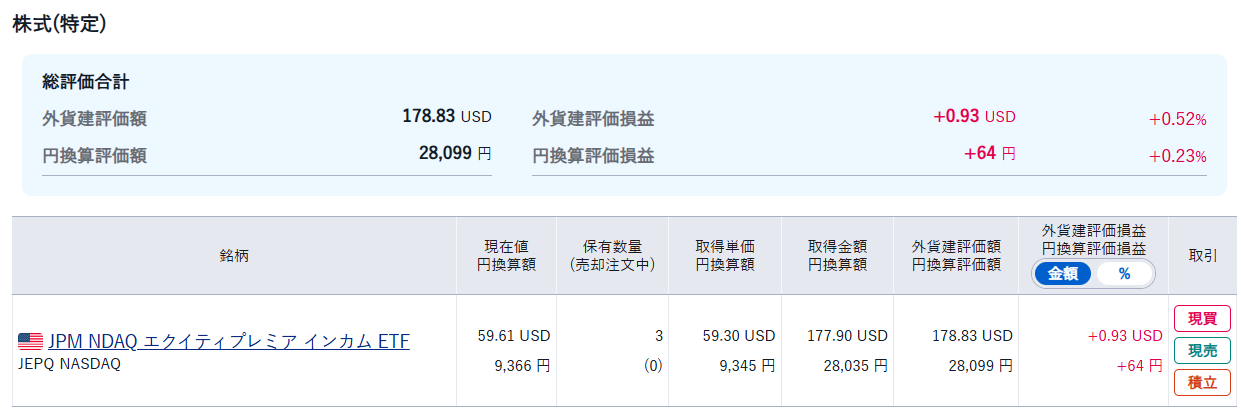
Task: Switch profit/loss display to 金額
Action: 1063,274
